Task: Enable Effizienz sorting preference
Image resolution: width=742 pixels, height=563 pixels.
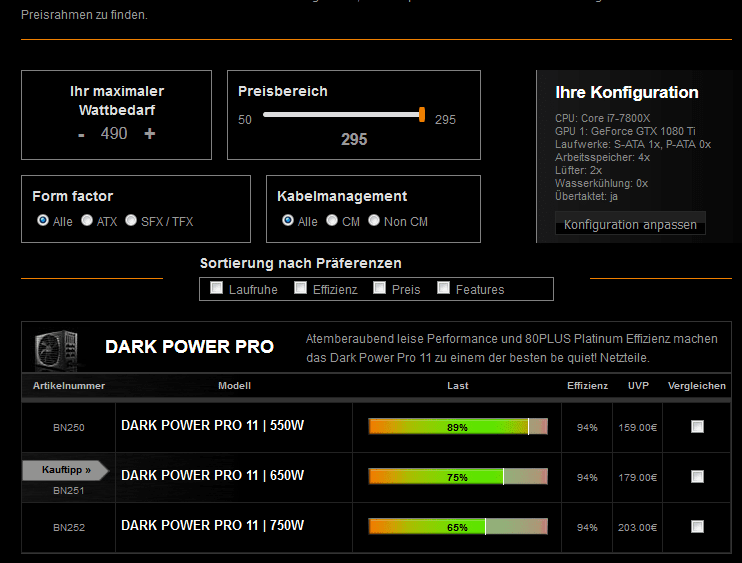Action: coord(300,288)
